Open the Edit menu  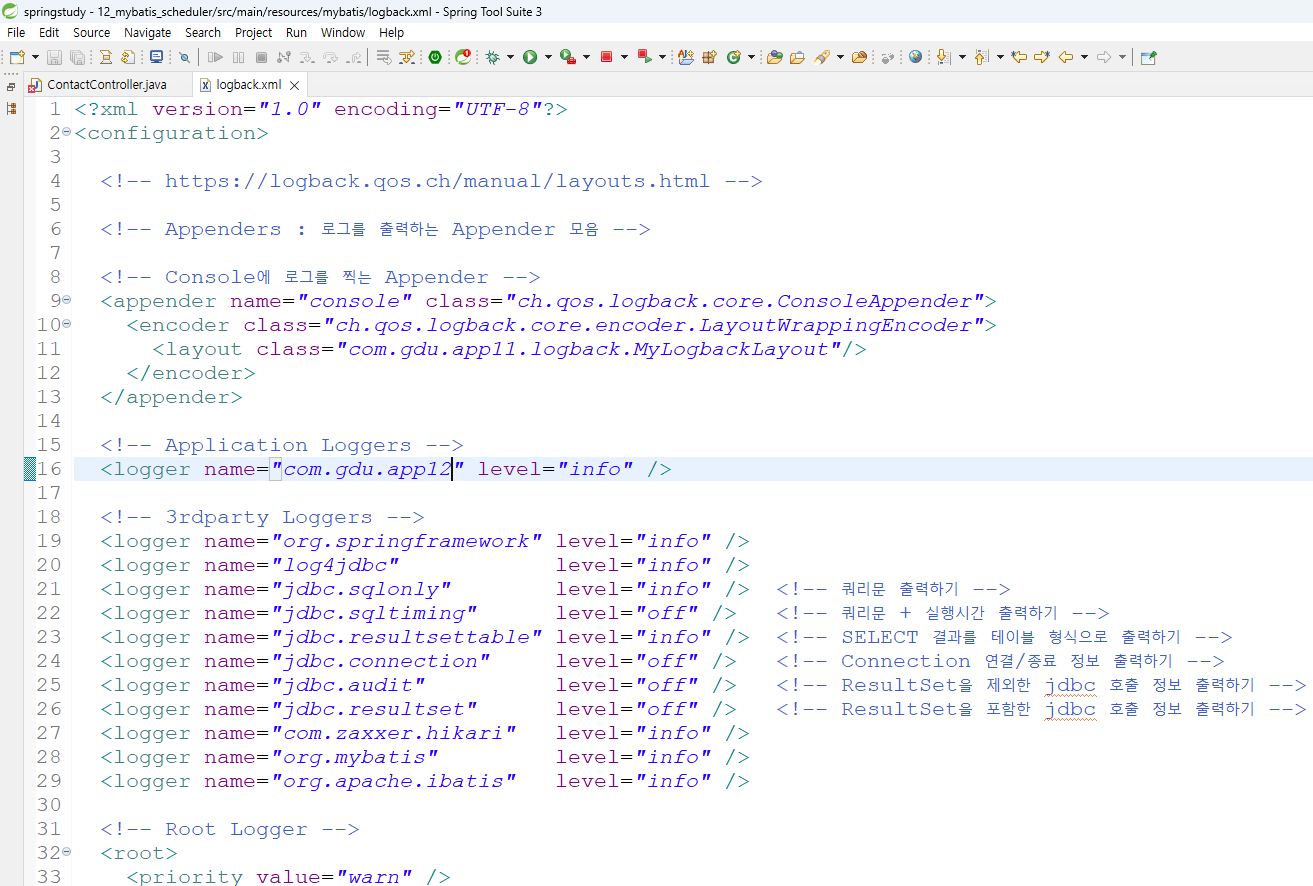tap(49, 33)
